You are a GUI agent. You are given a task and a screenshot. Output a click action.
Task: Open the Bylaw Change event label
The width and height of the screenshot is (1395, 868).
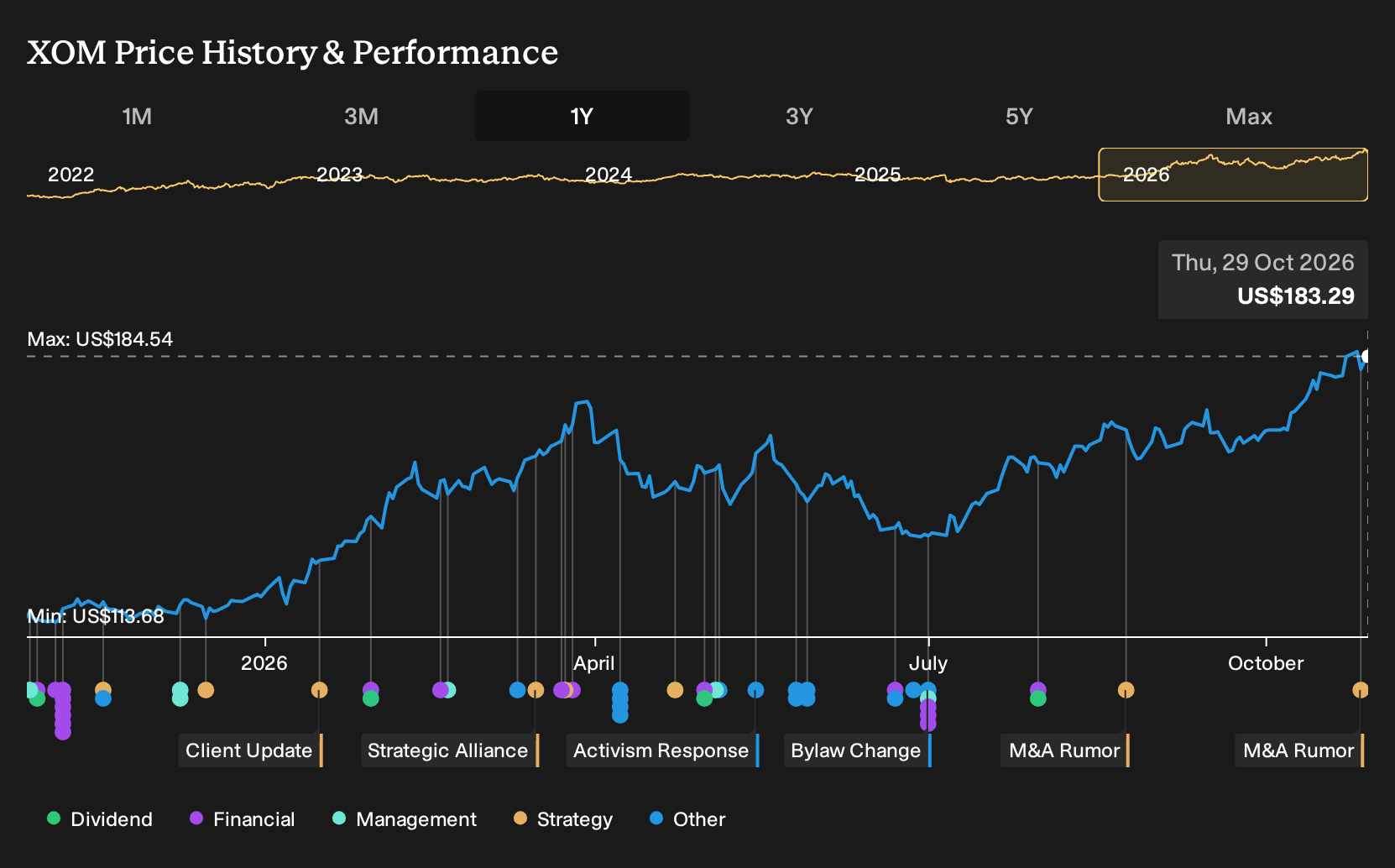coord(857,750)
